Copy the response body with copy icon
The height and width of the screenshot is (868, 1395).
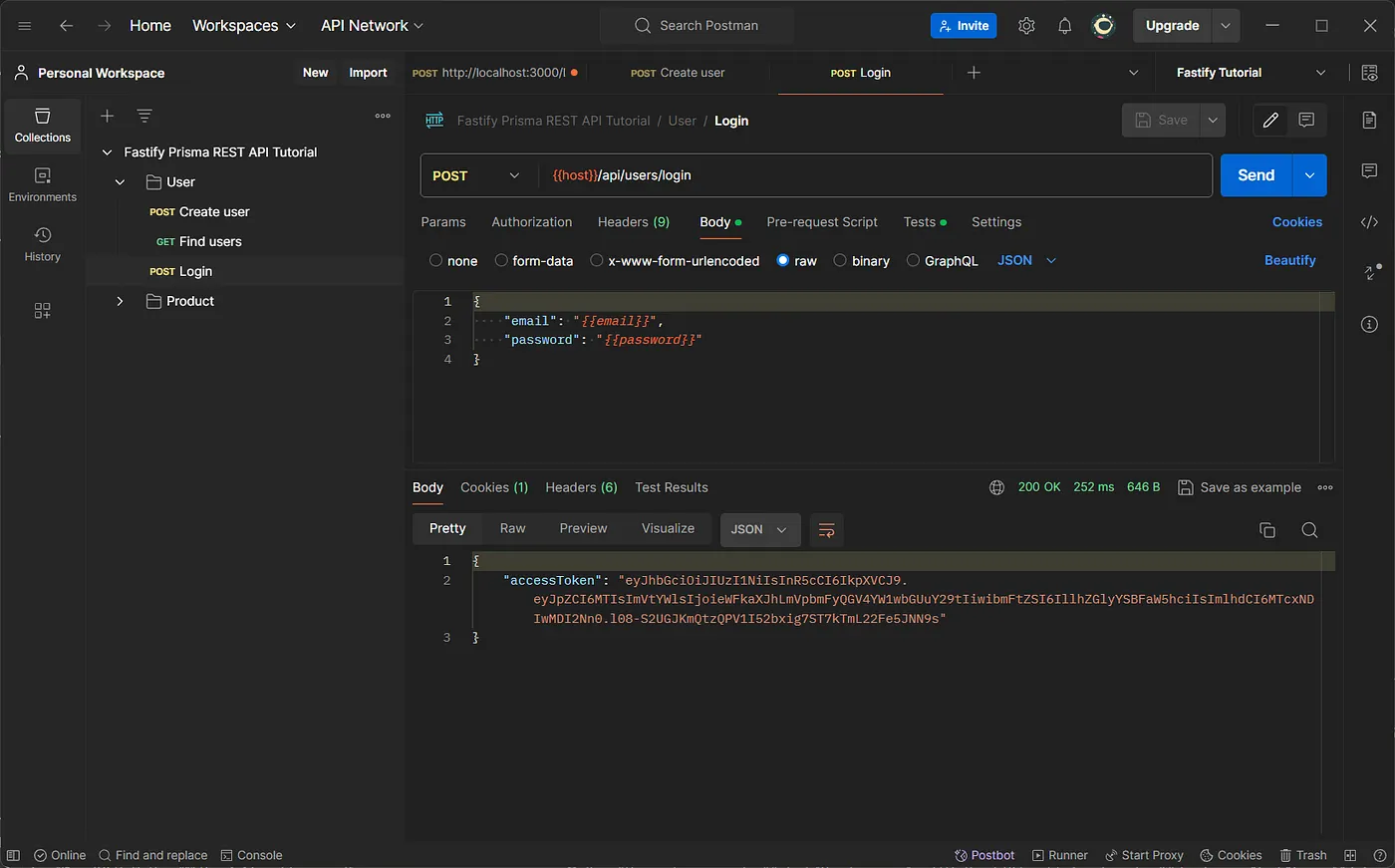click(x=1267, y=530)
